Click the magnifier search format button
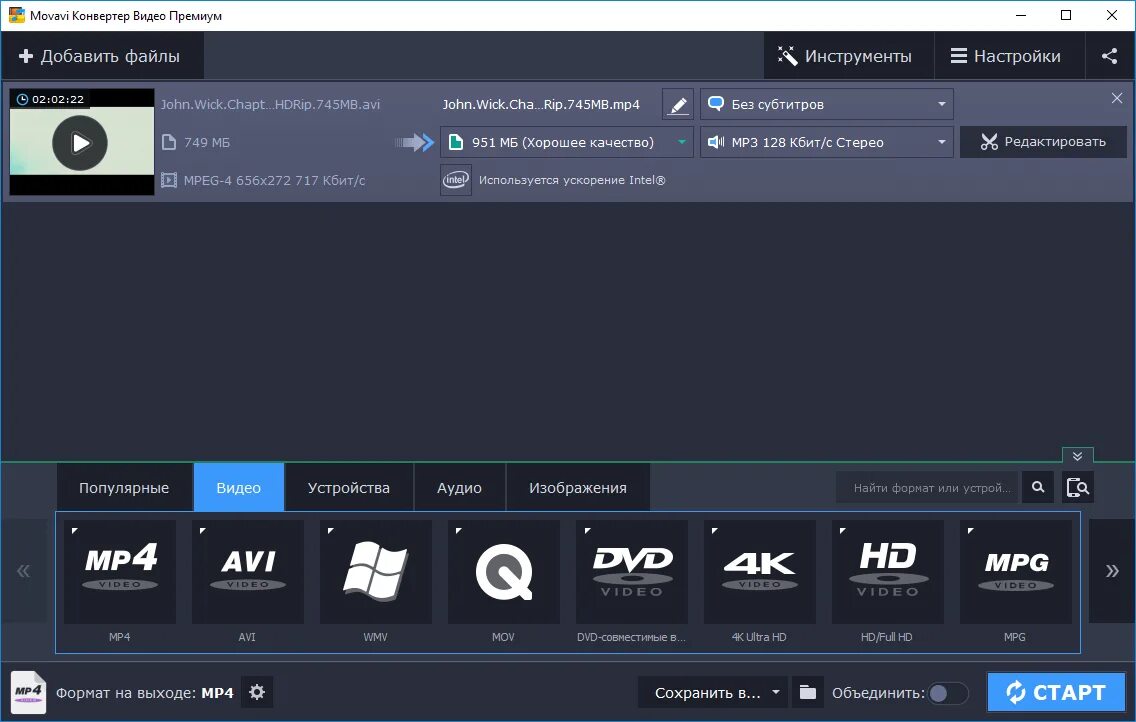The image size is (1136, 722). point(1037,487)
